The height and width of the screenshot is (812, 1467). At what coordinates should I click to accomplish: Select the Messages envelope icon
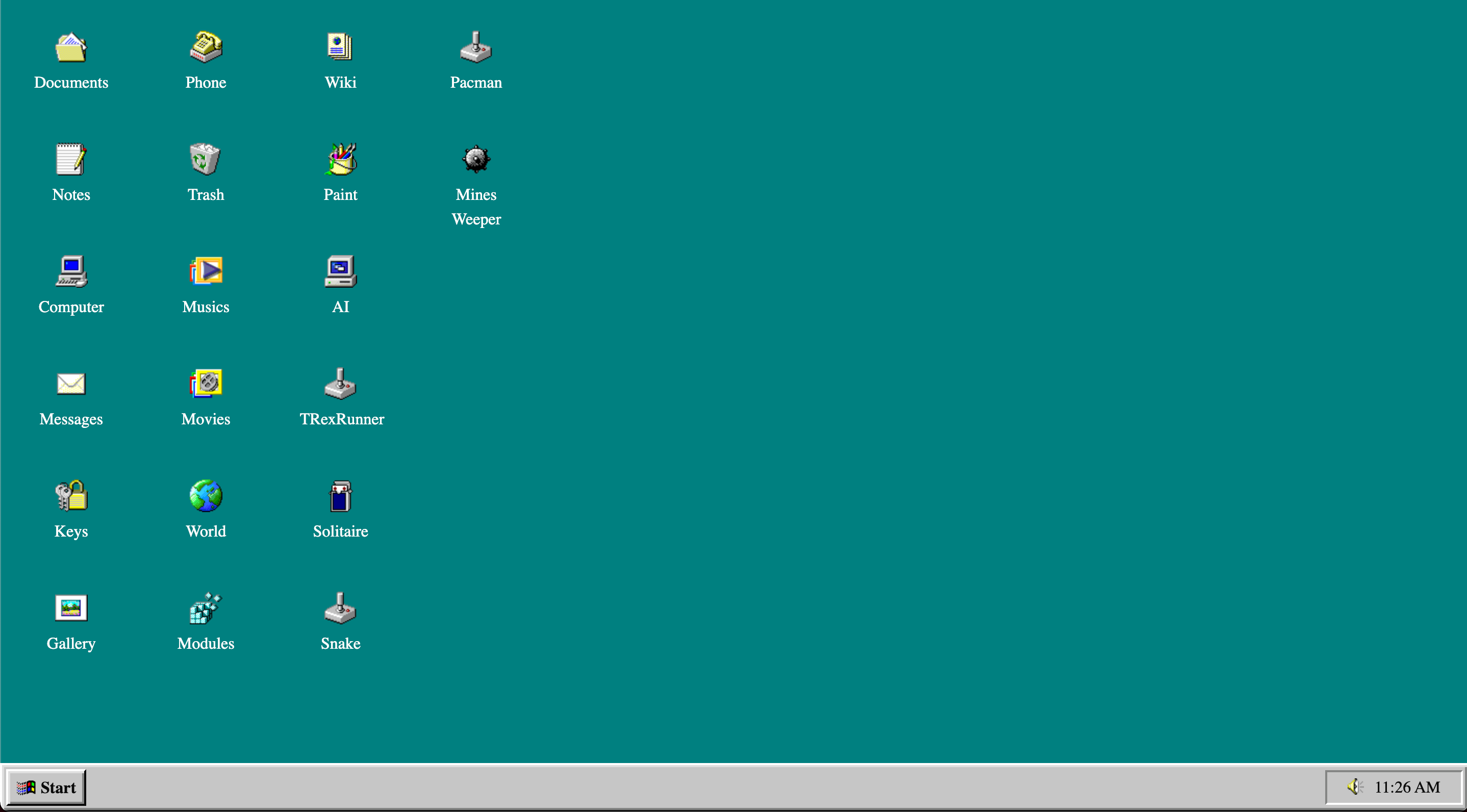tap(70, 384)
